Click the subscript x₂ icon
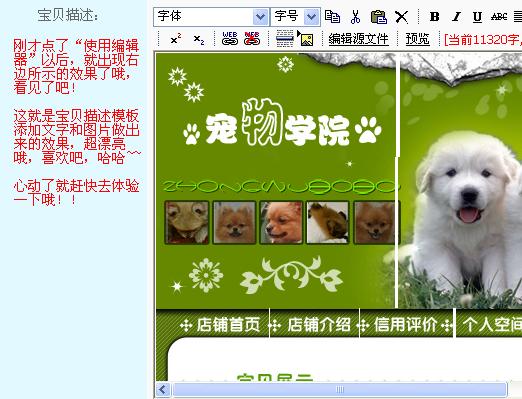The image size is (522, 399). coord(199,39)
